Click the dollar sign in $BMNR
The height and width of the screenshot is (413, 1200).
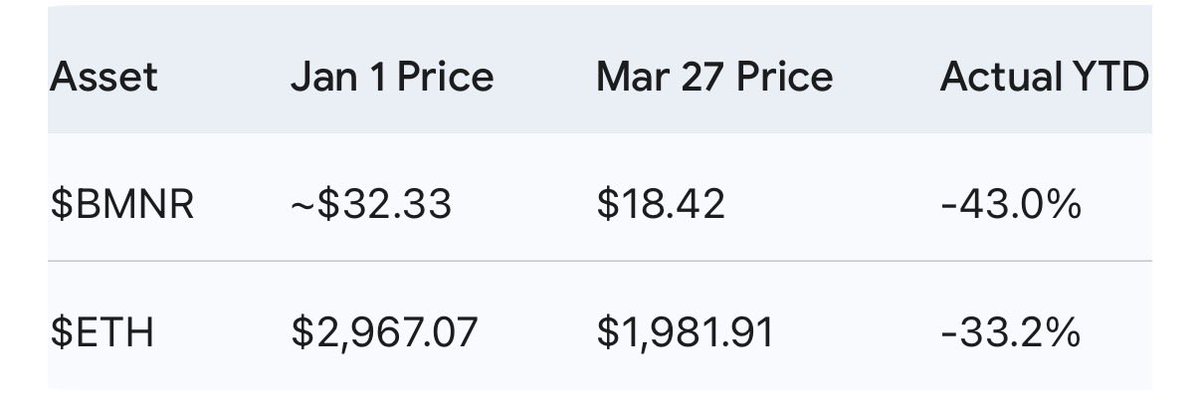pos(59,204)
